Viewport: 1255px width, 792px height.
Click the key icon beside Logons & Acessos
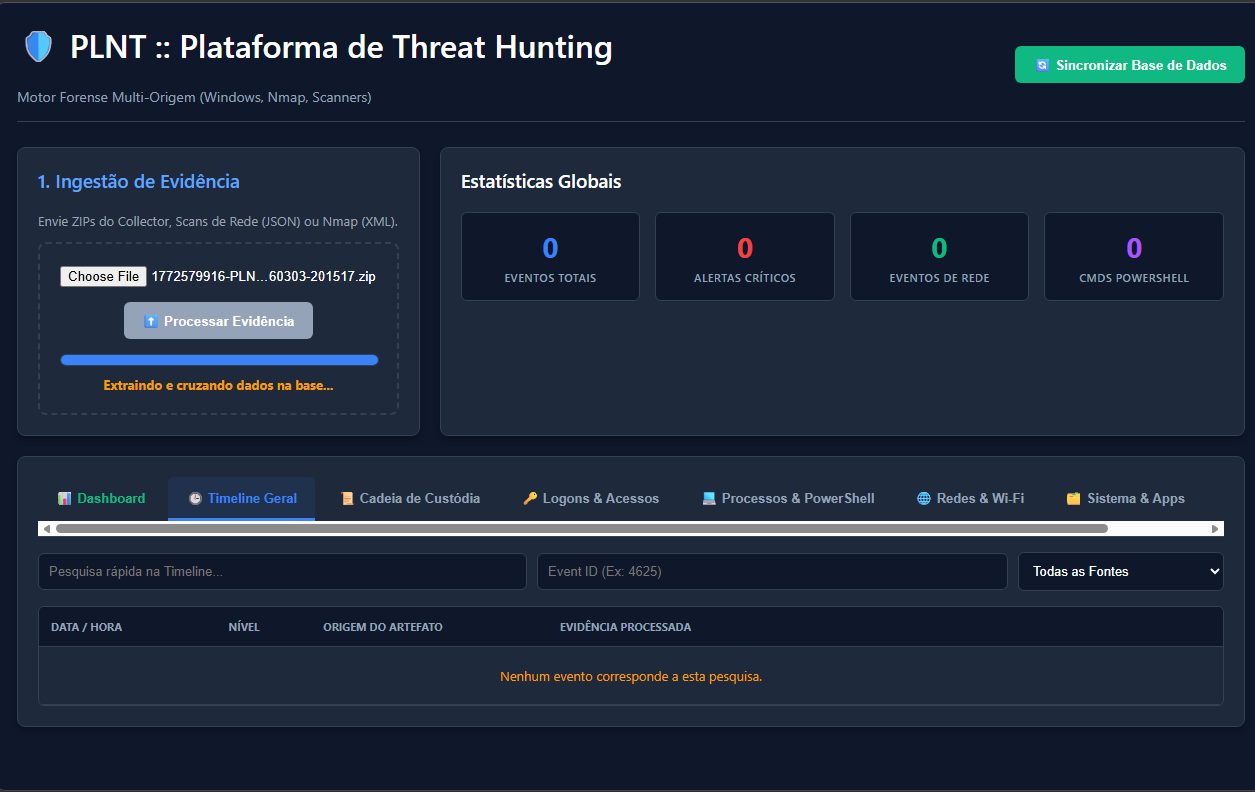(x=530, y=498)
